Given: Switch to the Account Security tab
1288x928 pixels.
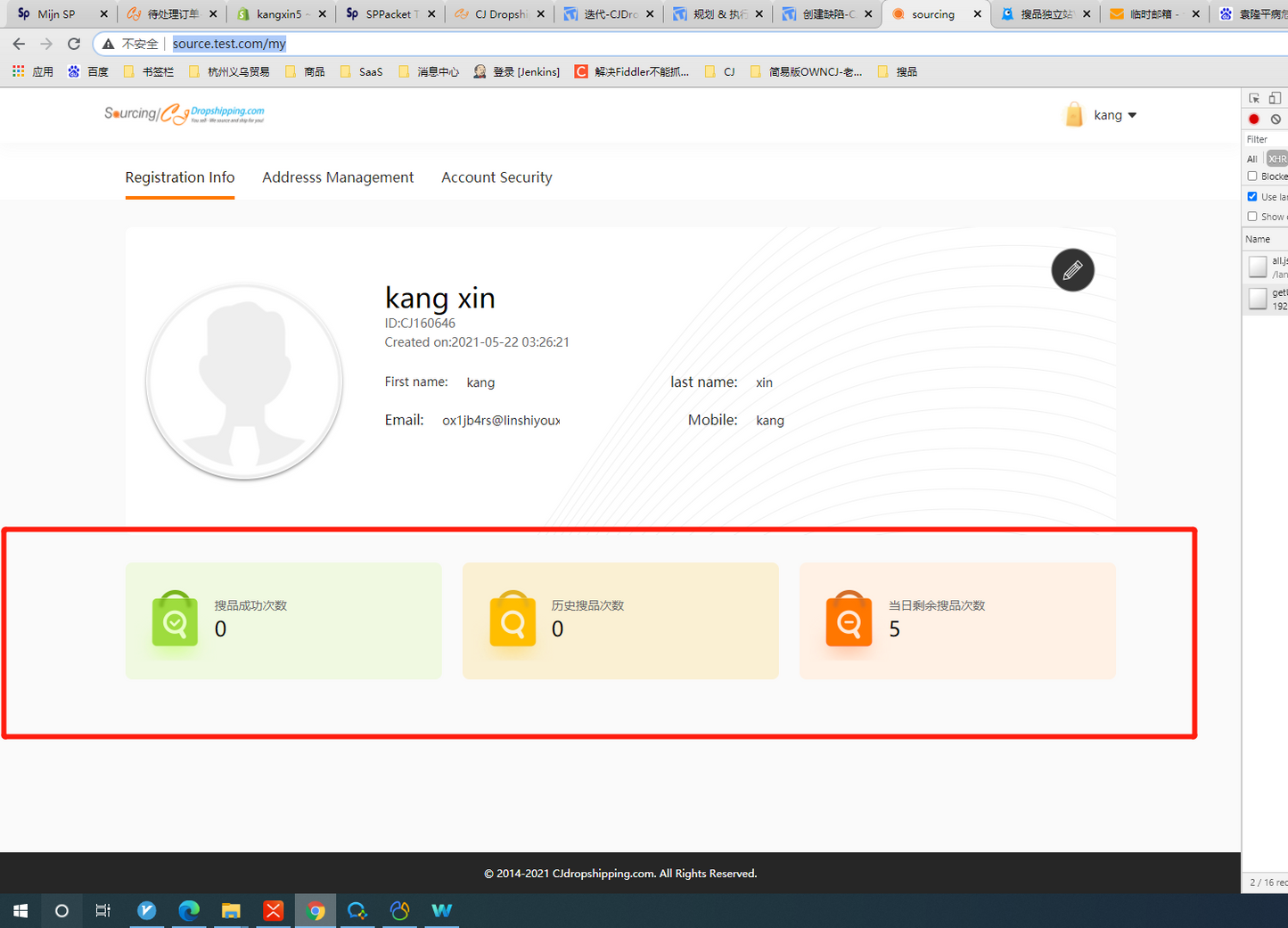Looking at the screenshot, I should tap(496, 177).
